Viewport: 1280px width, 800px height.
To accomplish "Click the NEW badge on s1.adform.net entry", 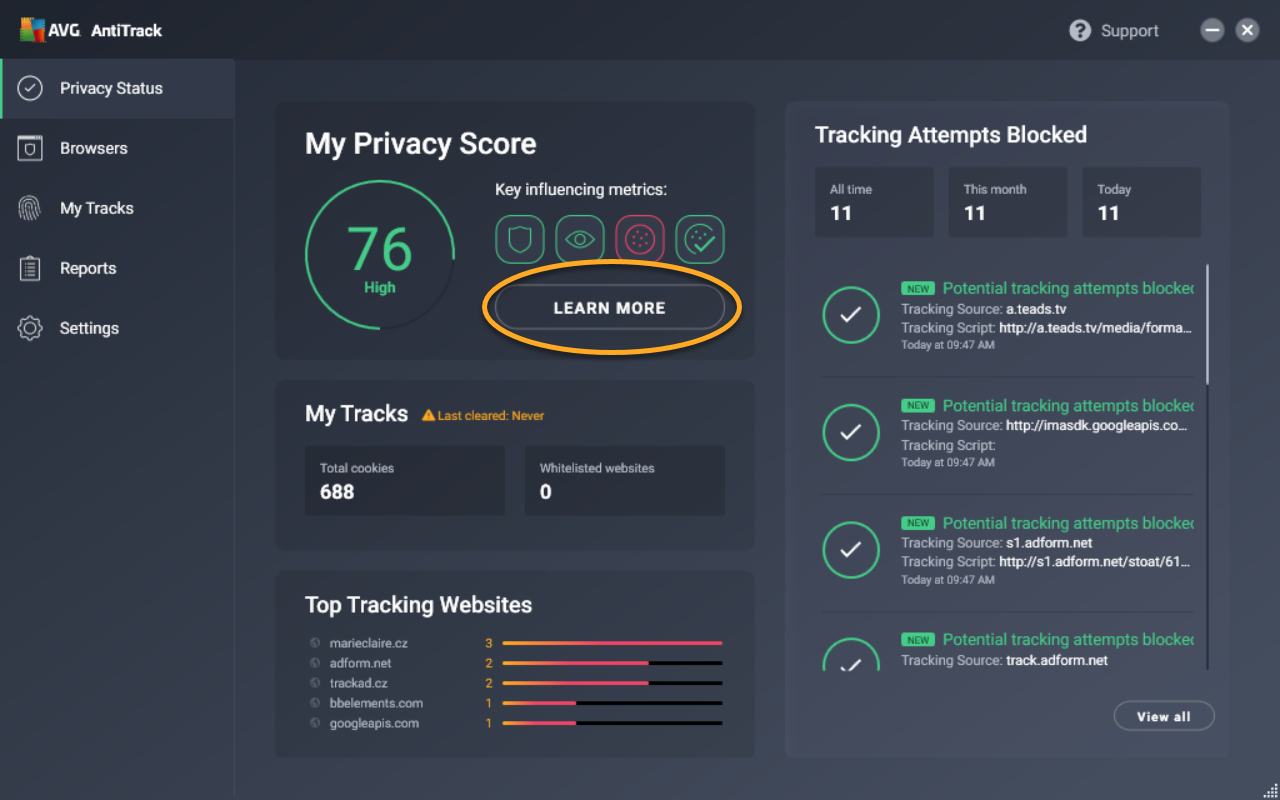I will (x=918, y=523).
